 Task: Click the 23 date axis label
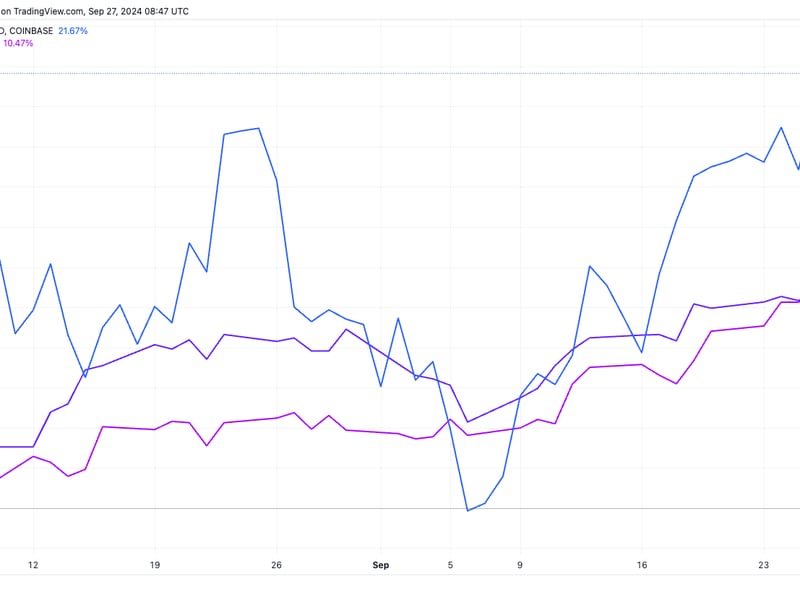763,565
